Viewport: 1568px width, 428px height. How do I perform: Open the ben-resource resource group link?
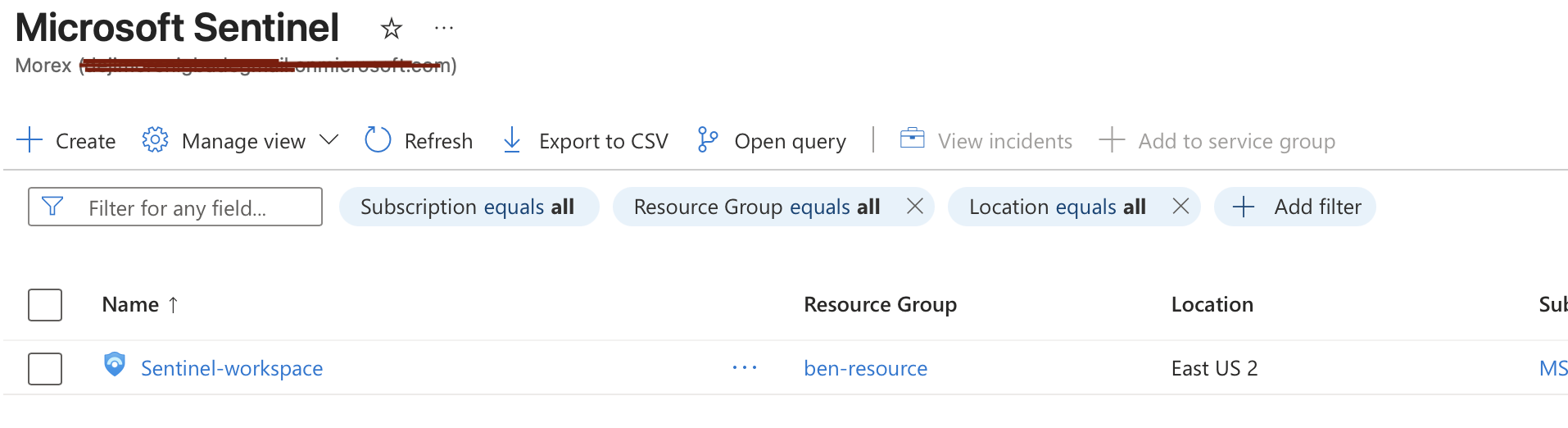pos(865,368)
